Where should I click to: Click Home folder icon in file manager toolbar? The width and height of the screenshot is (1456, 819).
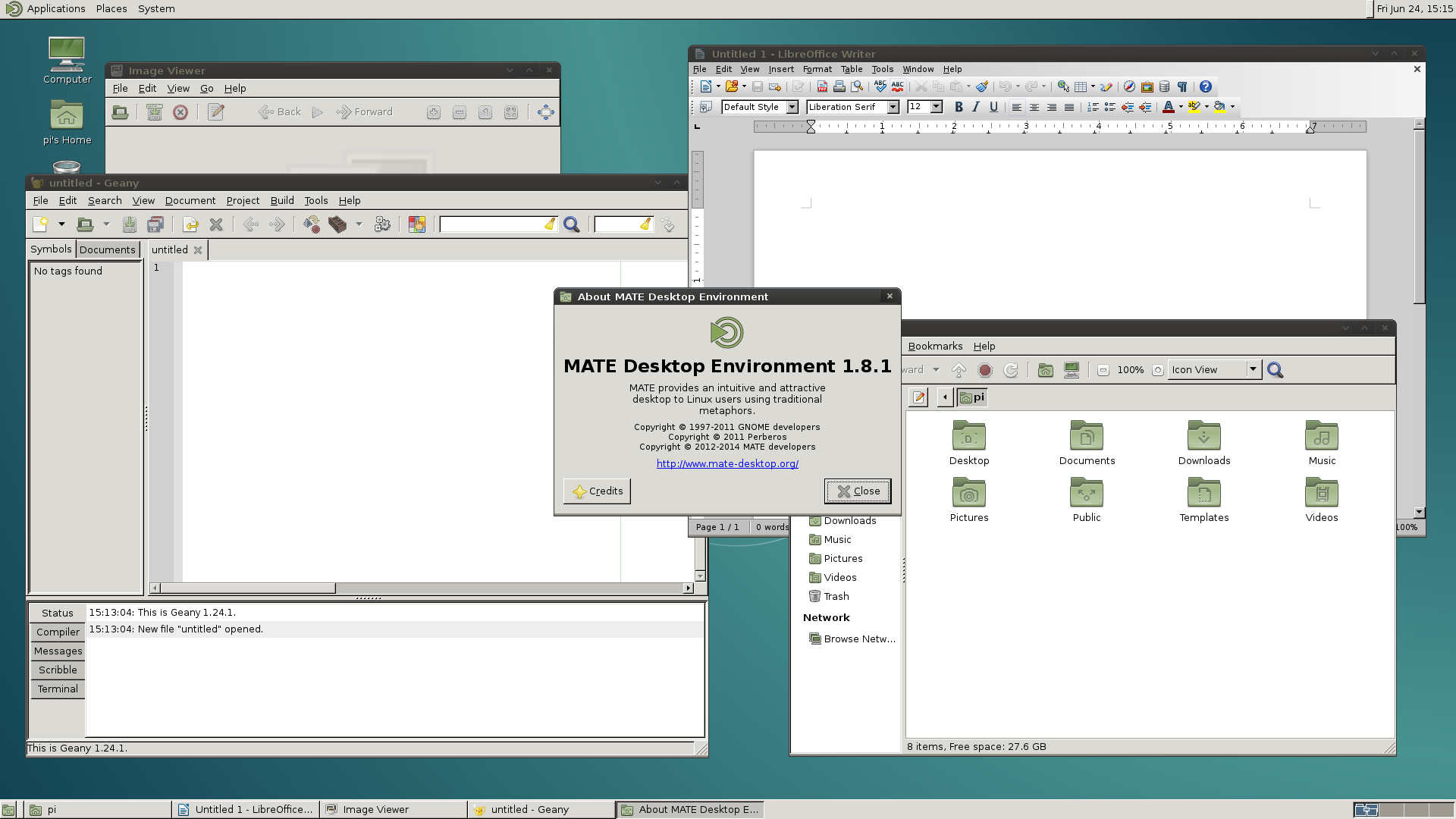[x=1046, y=370]
